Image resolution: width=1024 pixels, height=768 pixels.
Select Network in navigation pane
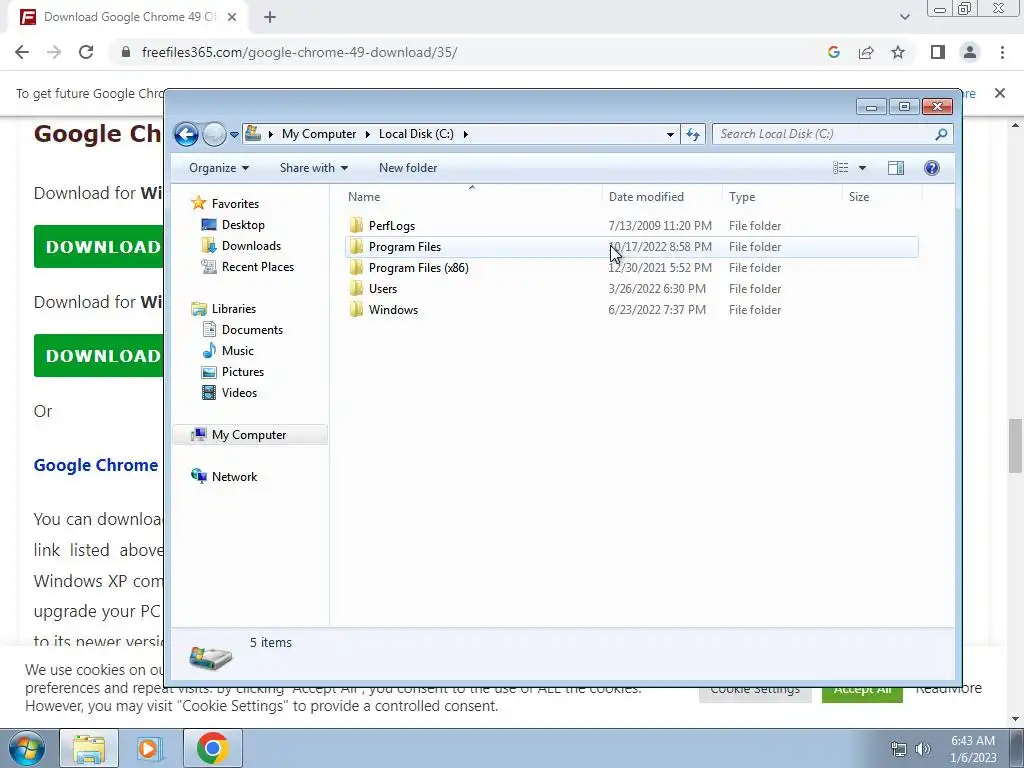point(234,477)
